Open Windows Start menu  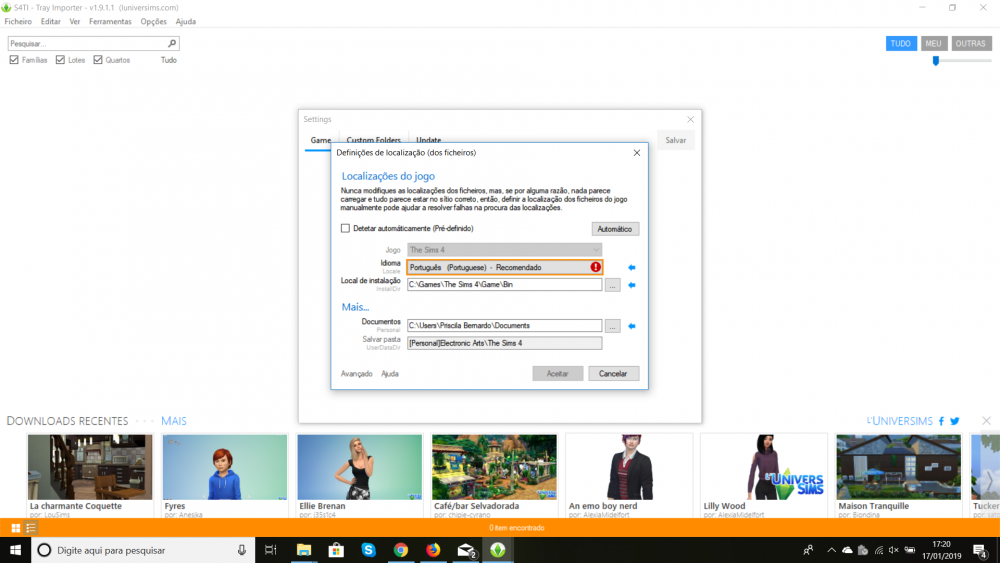[15, 550]
